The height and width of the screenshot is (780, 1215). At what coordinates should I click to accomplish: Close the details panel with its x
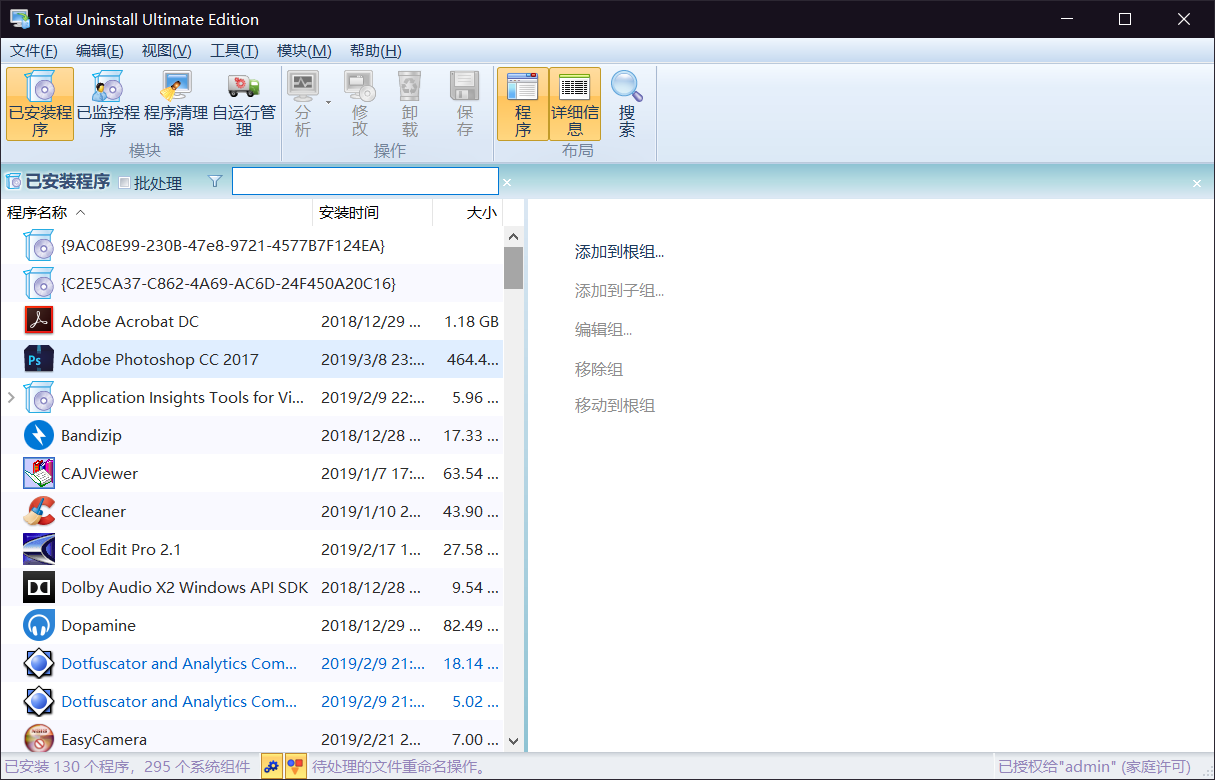pos(1197,184)
